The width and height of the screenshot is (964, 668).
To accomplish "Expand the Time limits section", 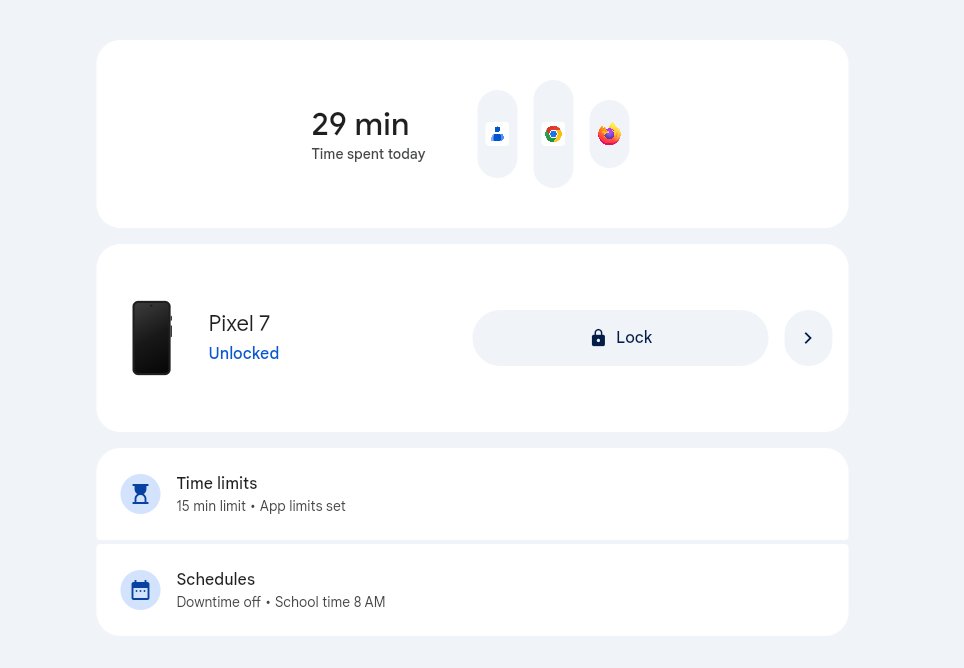I will tap(472, 493).
